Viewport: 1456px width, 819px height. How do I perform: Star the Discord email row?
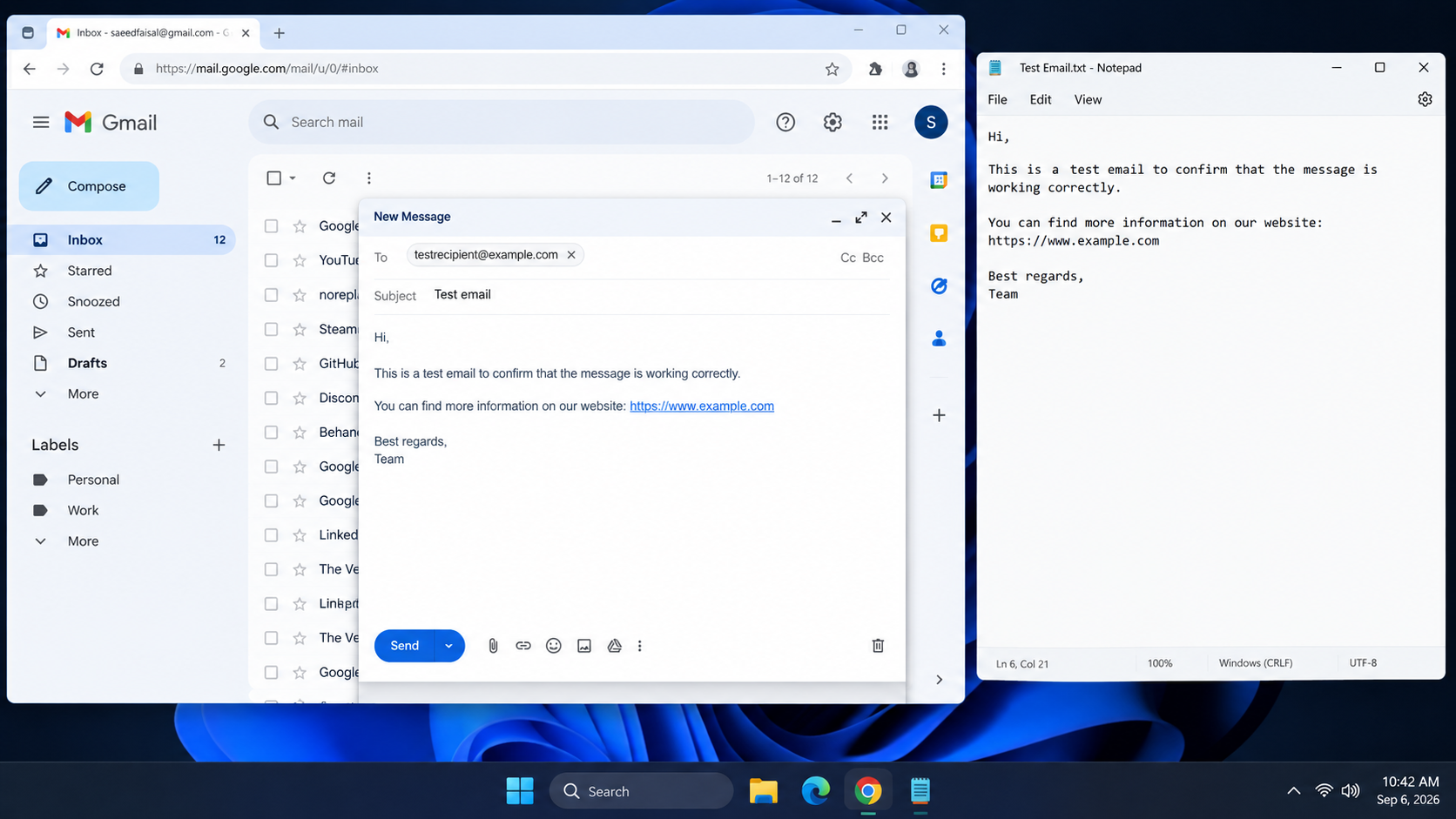pyautogui.click(x=300, y=399)
